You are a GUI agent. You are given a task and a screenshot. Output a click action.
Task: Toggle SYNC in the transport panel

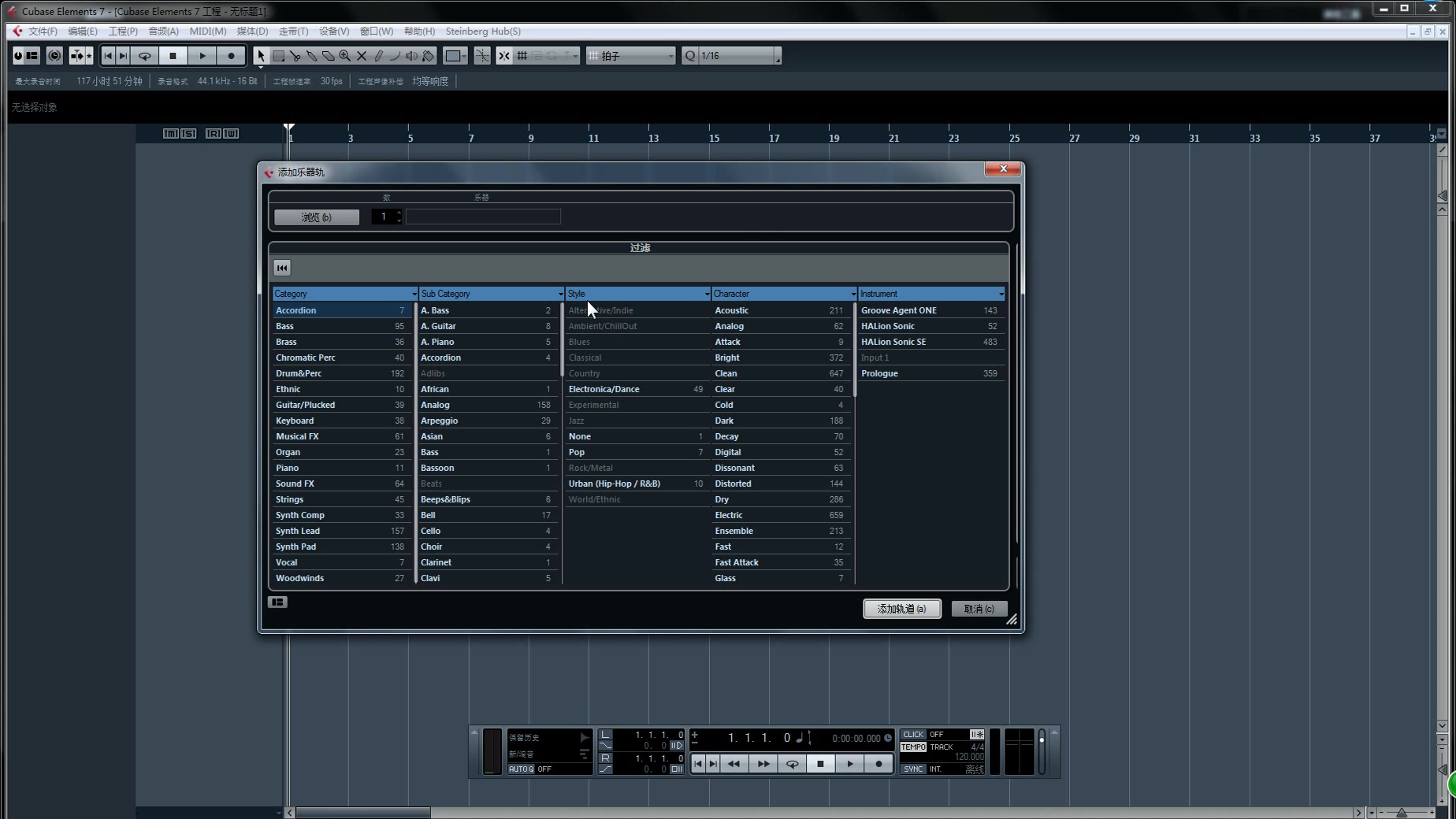pos(913,769)
